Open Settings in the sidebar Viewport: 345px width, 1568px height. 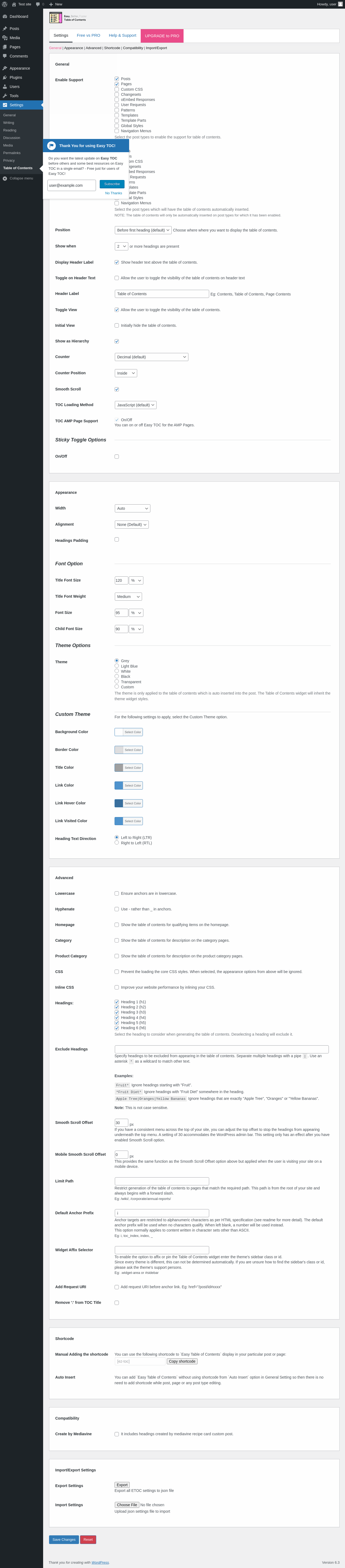point(21,105)
